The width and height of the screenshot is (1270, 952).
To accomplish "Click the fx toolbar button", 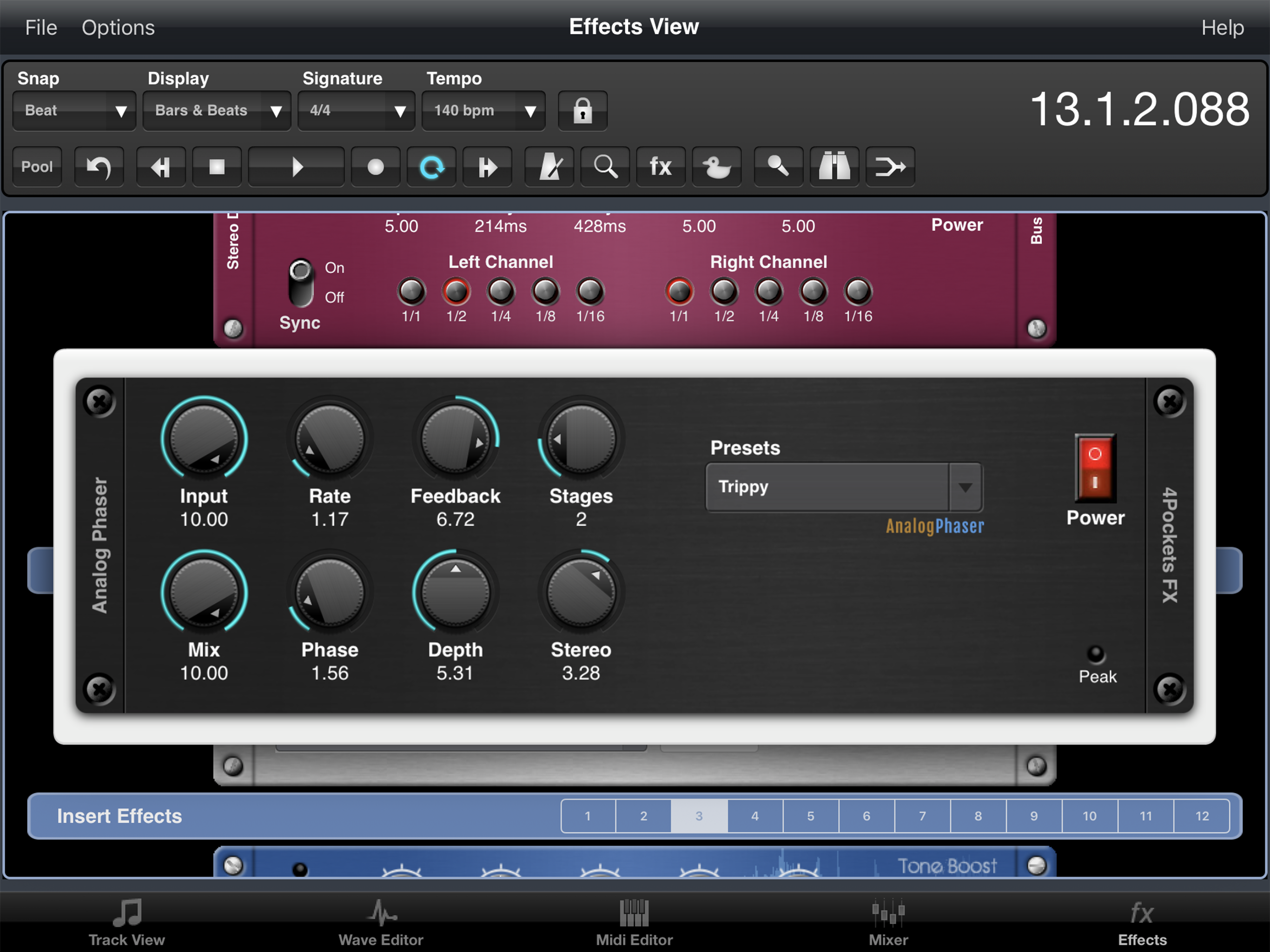I will coord(660,167).
